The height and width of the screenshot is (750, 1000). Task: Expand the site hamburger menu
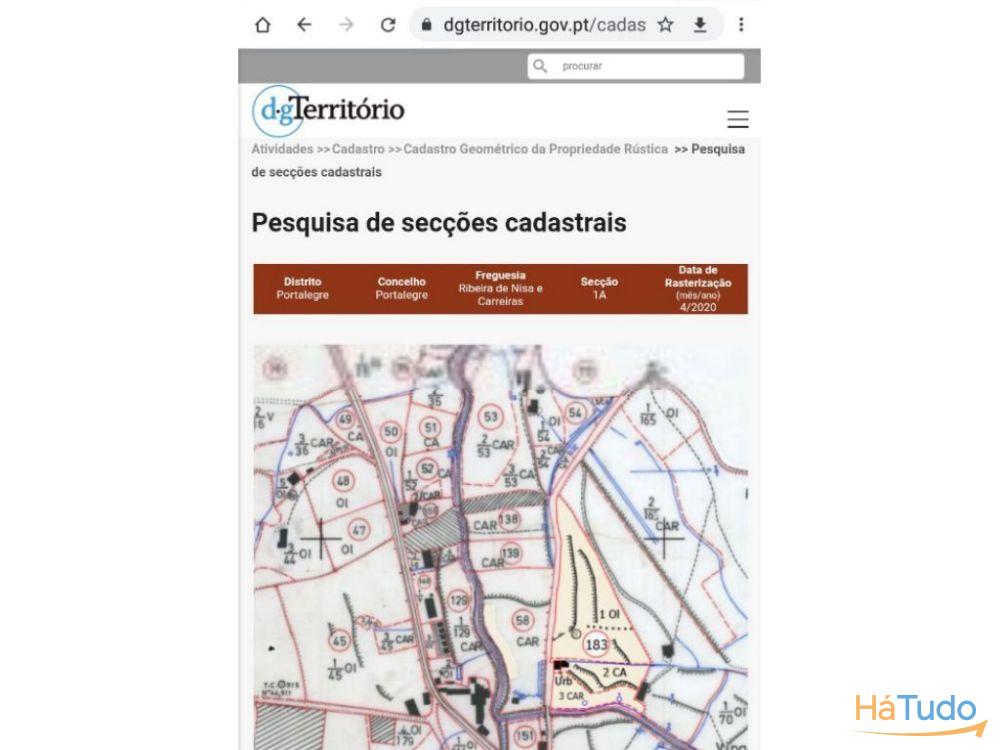tap(737, 120)
